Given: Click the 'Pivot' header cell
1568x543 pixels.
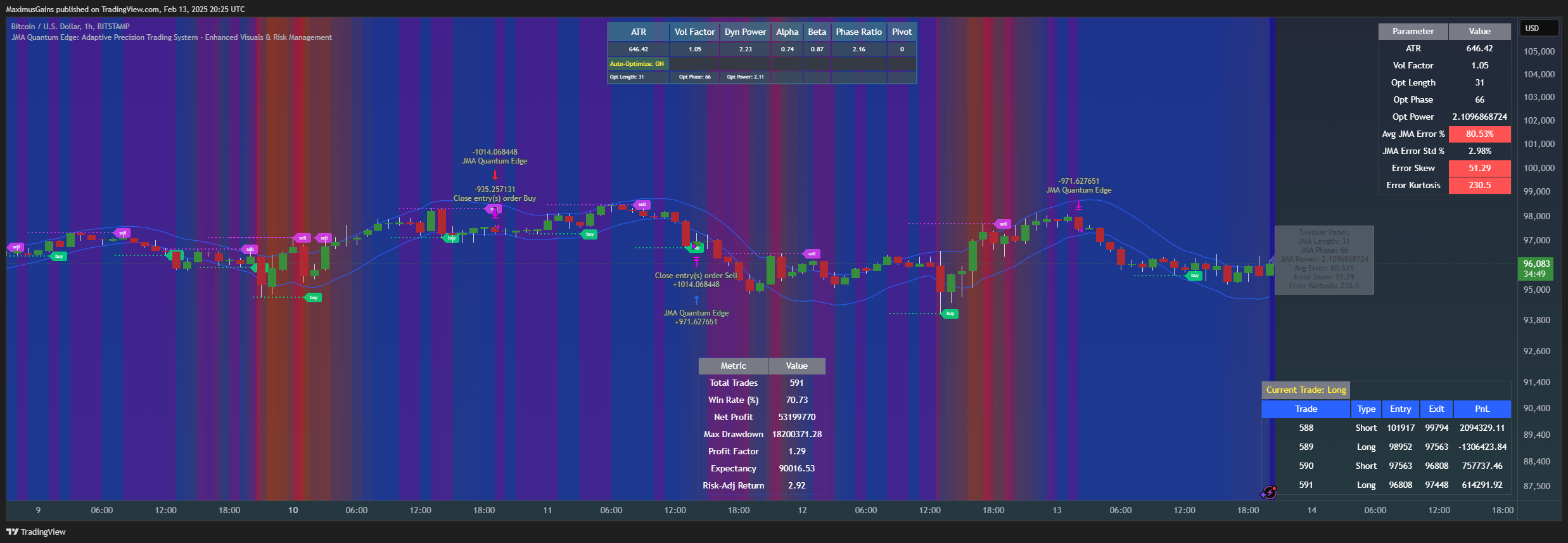Looking at the screenshot, I should (x=902, y=32).
